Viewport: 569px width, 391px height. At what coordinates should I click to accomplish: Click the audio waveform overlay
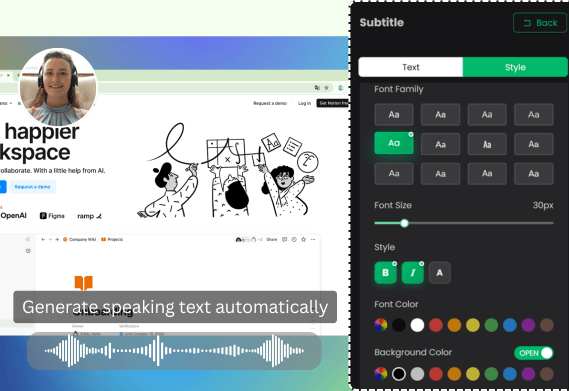click(174, 351)
